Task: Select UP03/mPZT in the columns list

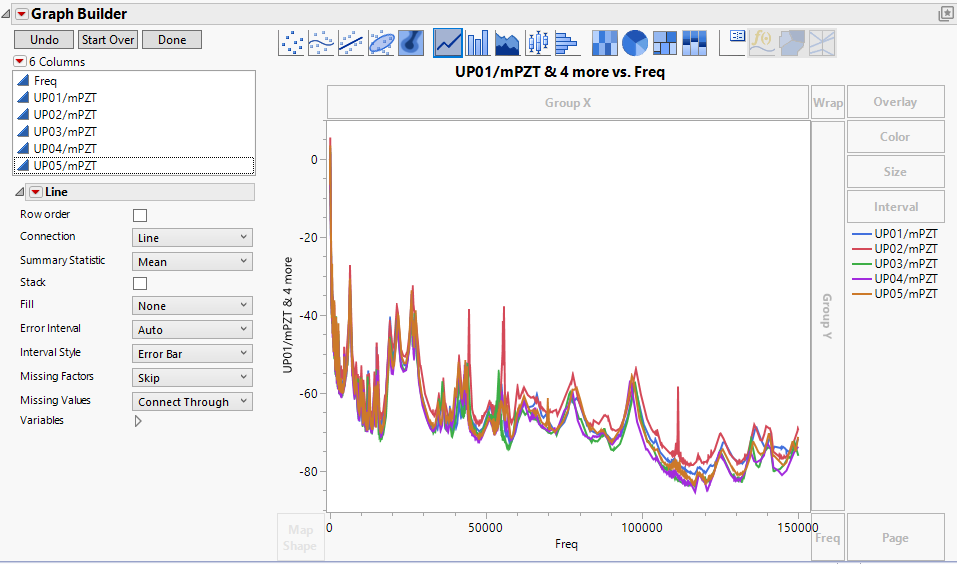Action: tap(65, 131)
